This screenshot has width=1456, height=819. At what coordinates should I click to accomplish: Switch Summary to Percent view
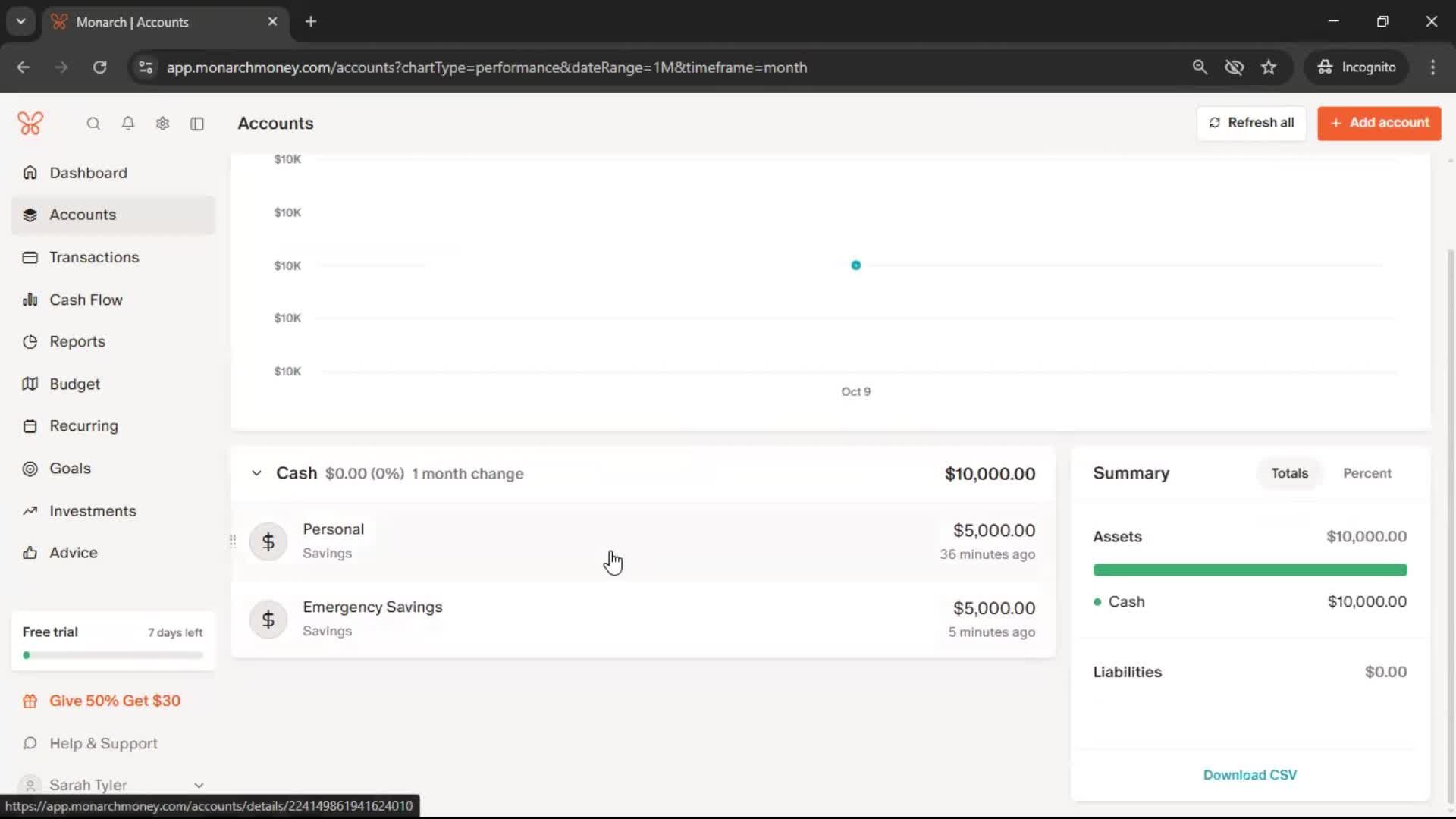click(x=1367, y=473)
